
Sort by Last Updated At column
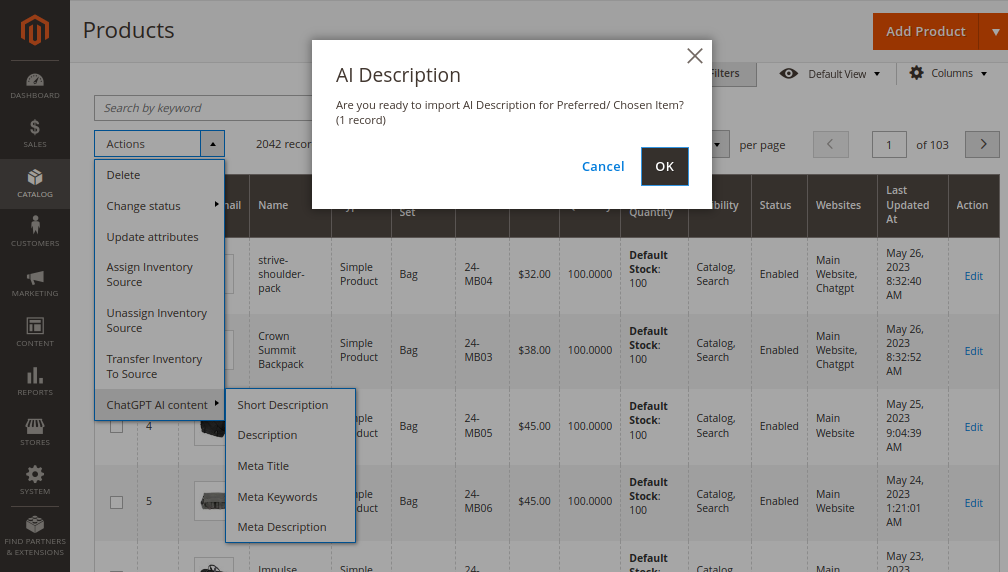pyautogui.click(x=913, y=205)
